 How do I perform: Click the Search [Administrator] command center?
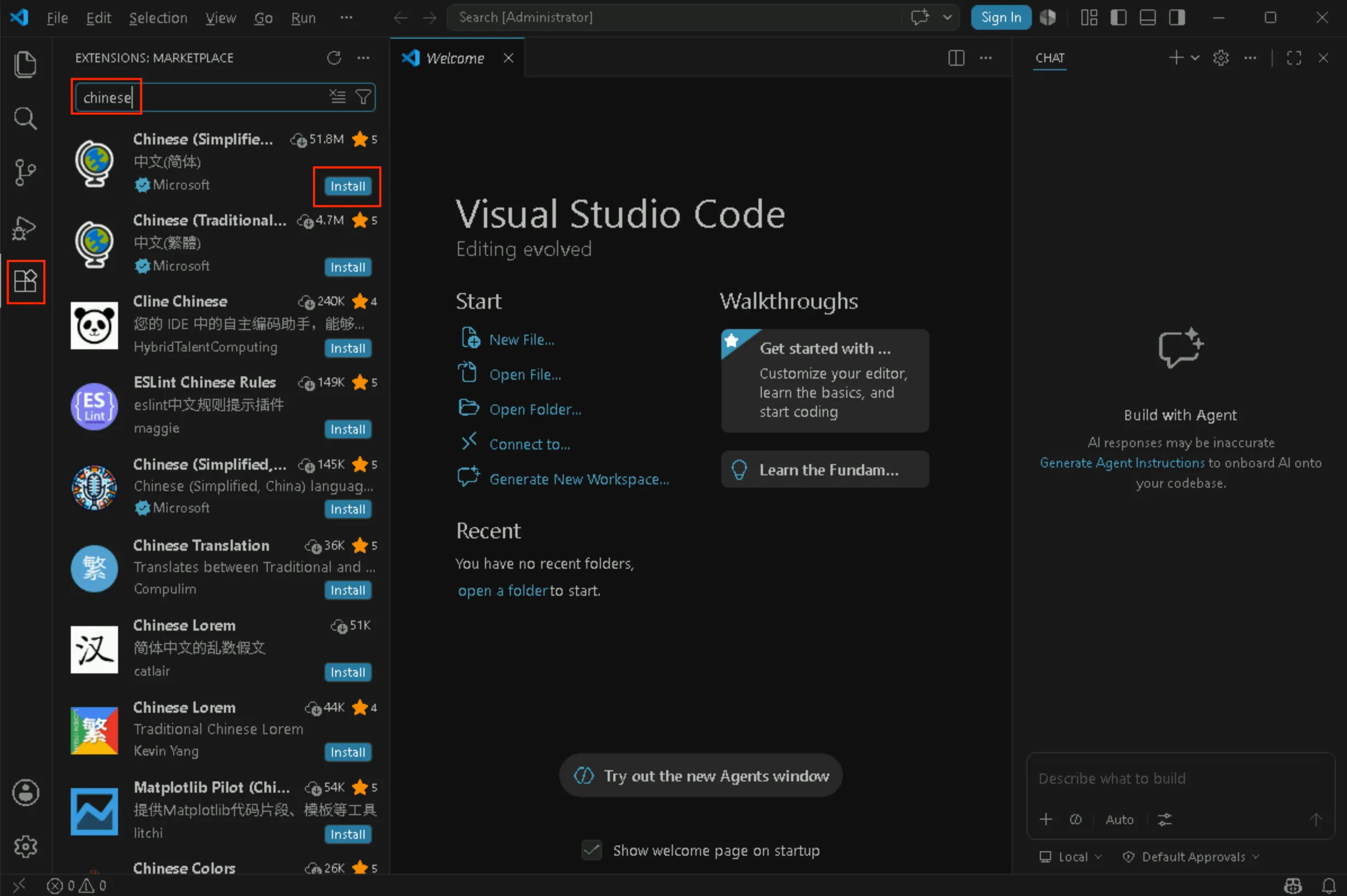point(675,17)
